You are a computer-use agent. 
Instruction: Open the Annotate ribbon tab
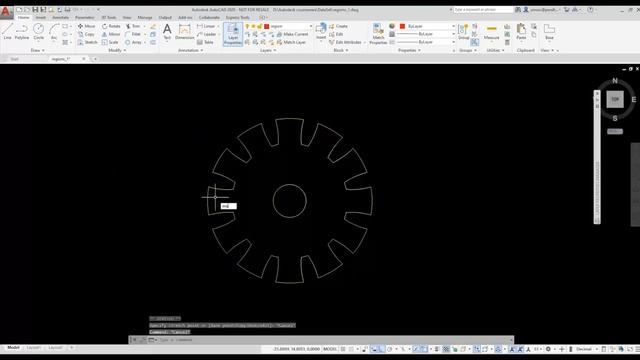tap(60, 18)
